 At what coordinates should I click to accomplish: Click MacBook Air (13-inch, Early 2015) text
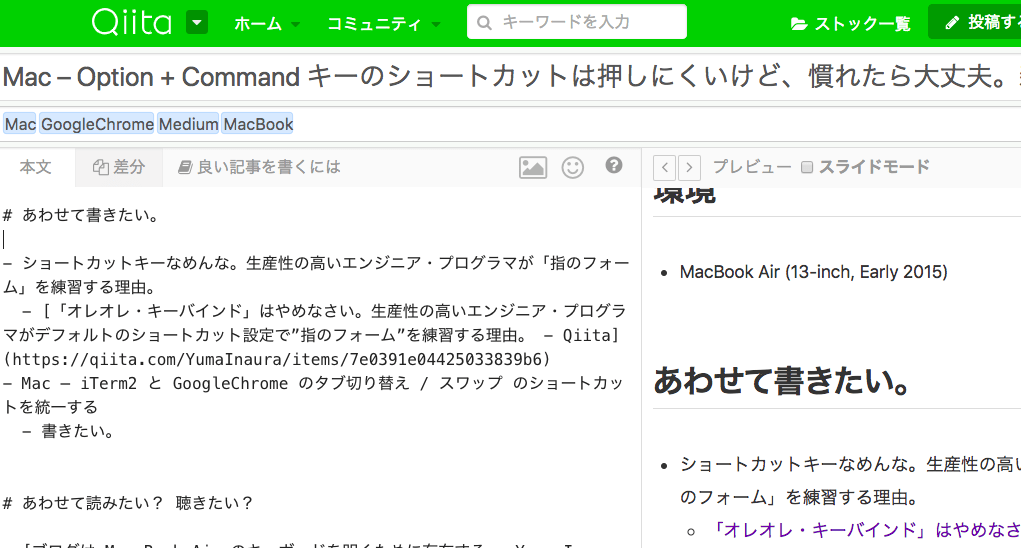(813, 272)
